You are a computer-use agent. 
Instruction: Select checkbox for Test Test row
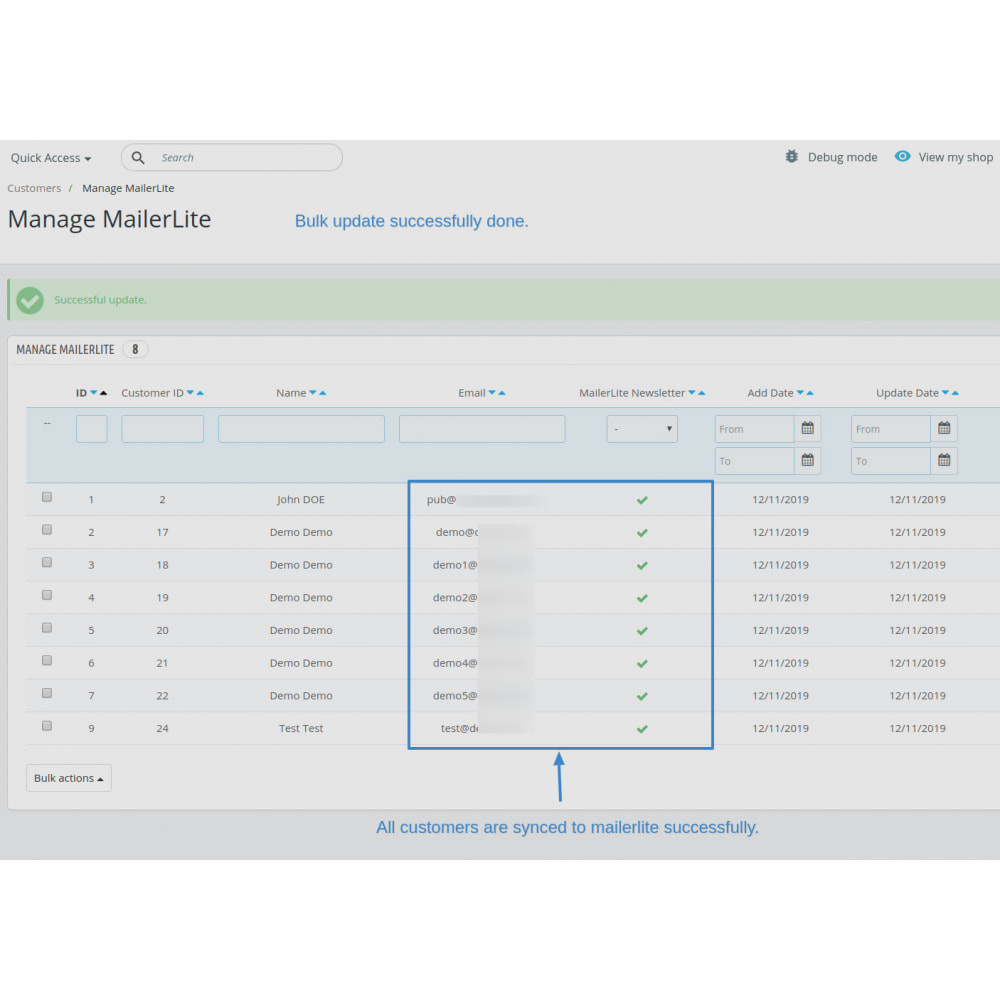(47, 726)
